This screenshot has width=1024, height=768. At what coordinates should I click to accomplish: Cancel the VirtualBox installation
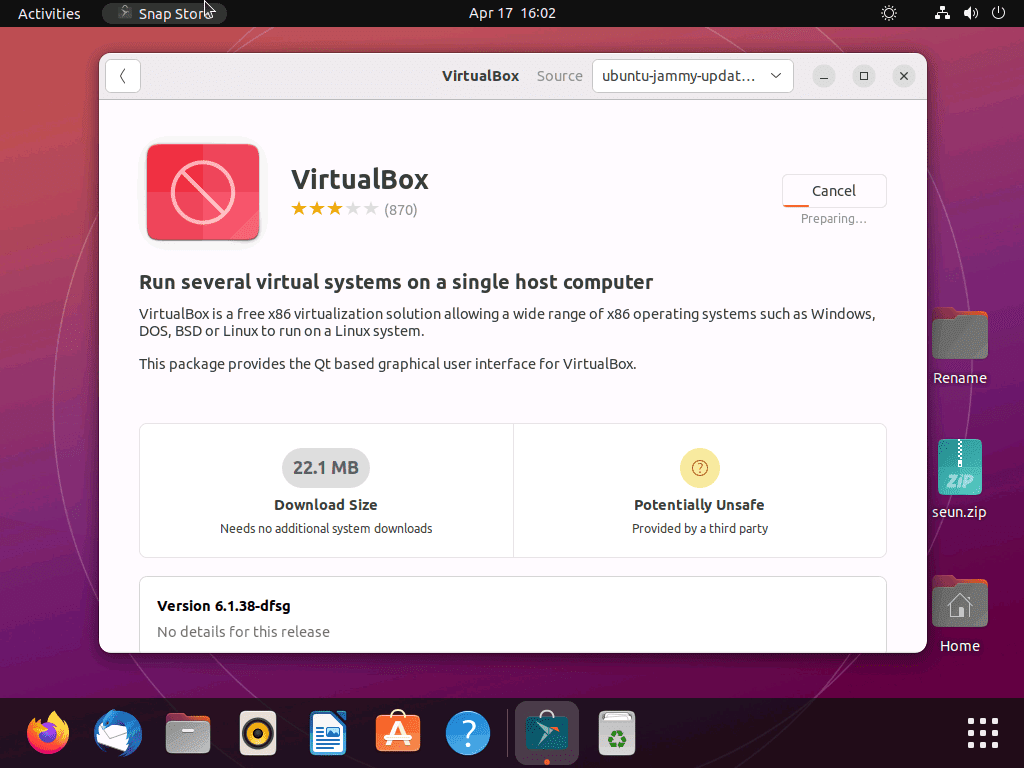point(834,191)
